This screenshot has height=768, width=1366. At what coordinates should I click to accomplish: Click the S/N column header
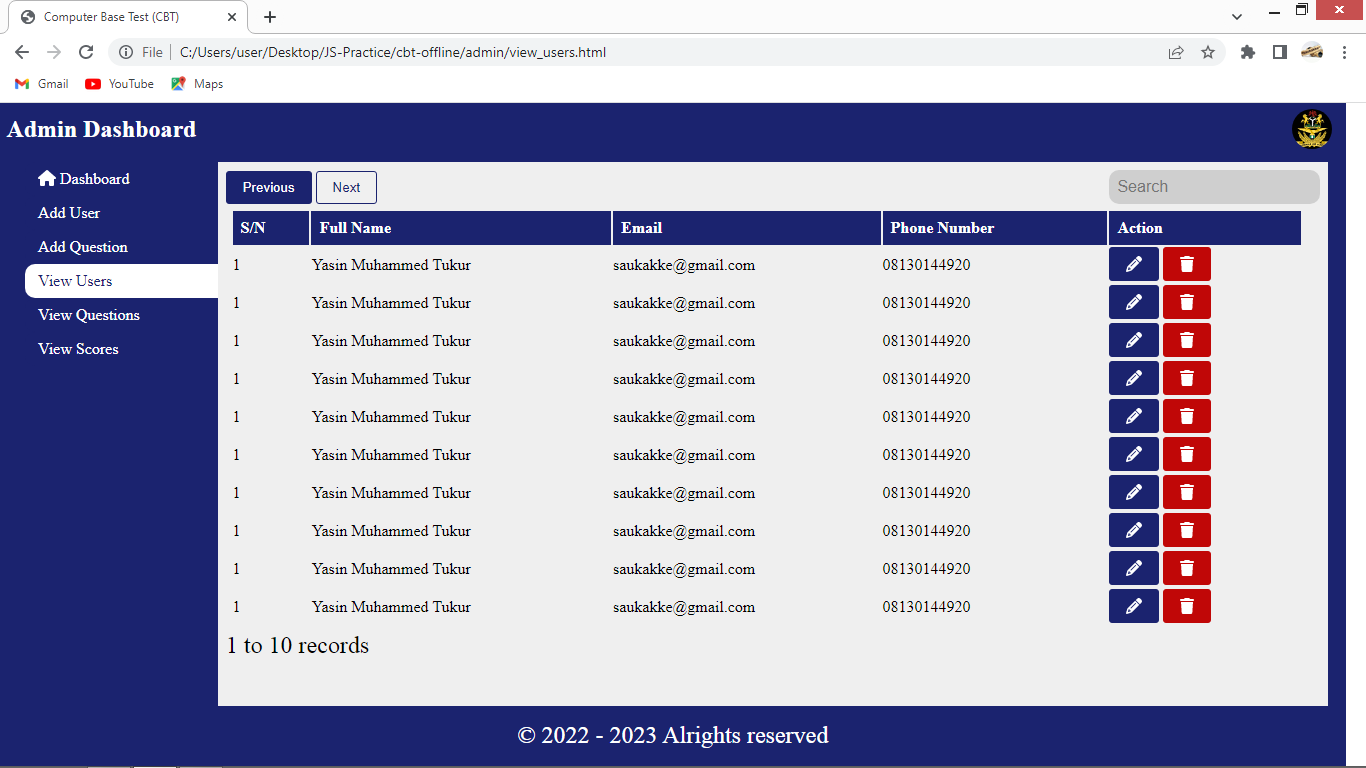(x=271, y=228)
